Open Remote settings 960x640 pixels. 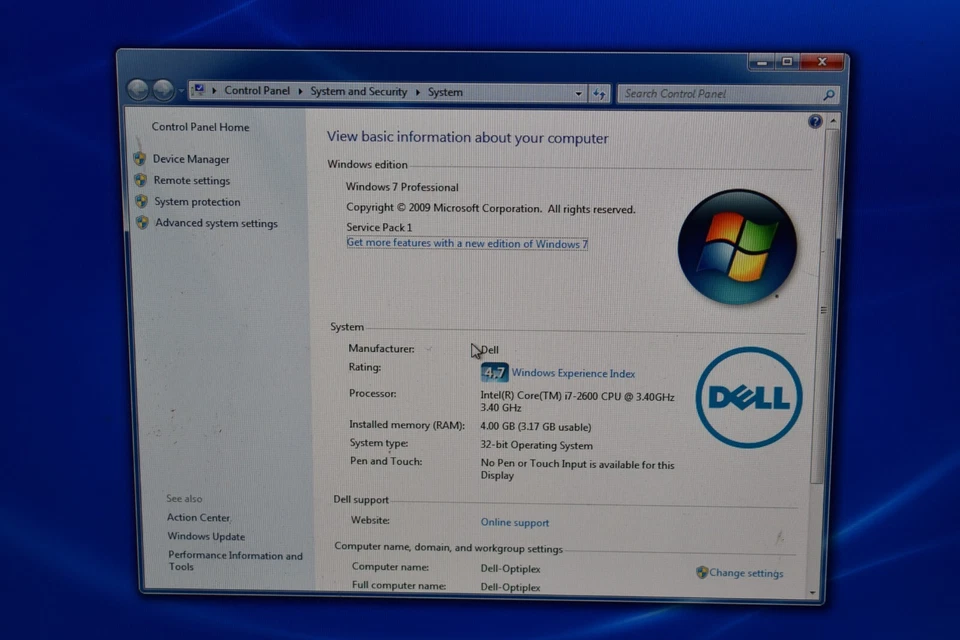192,180
